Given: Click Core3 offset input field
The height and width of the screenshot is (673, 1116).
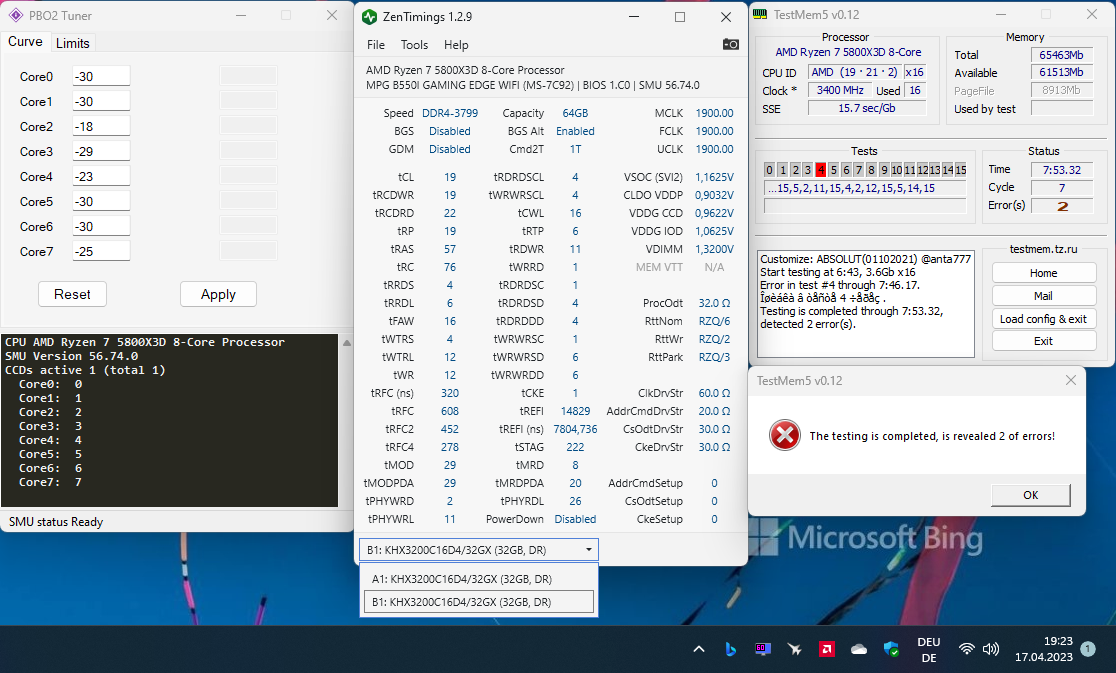Looking at the screenshot, I should [101, 151].
